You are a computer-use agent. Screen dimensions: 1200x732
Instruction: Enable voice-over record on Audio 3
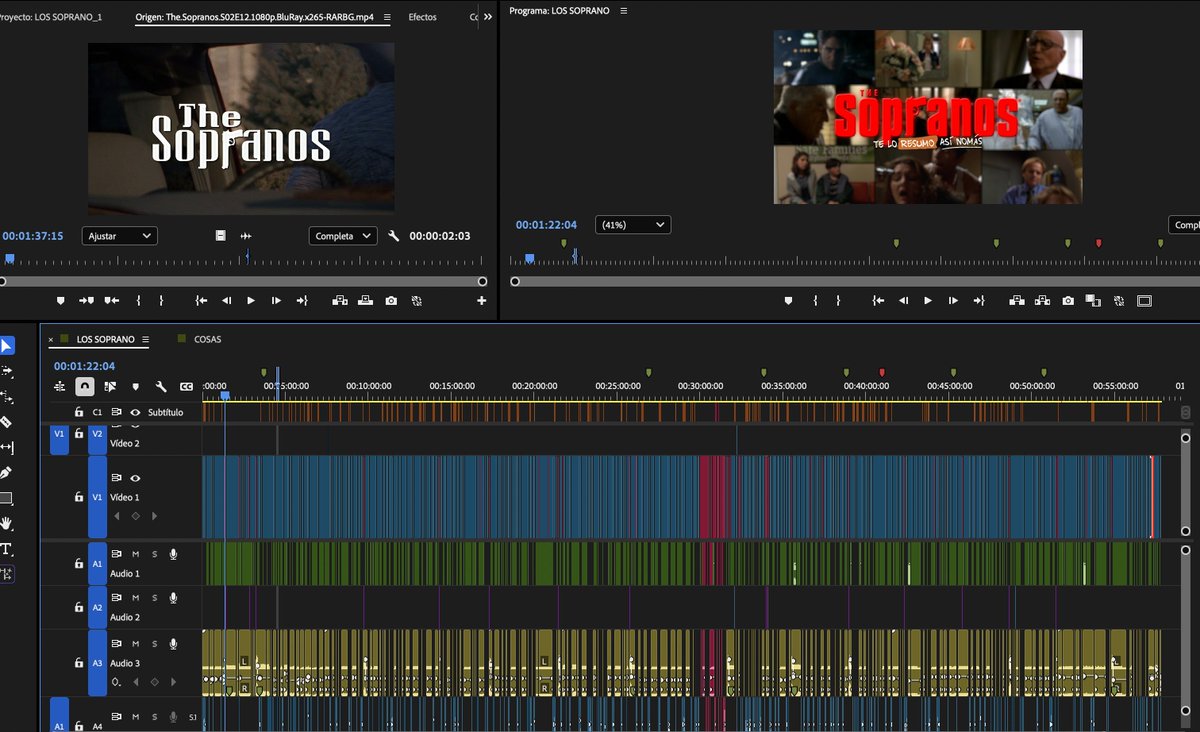(x=173, y=643)
